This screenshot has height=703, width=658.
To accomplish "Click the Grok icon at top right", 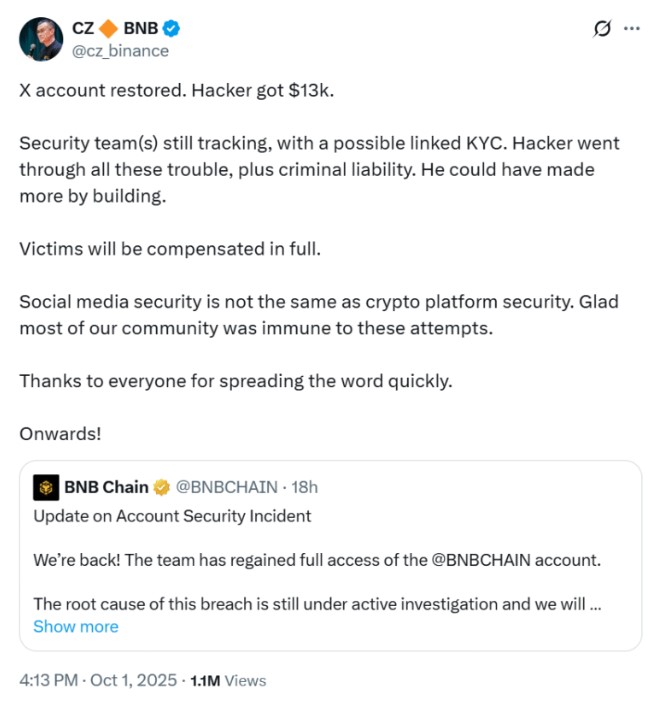I will coord(602,29).
